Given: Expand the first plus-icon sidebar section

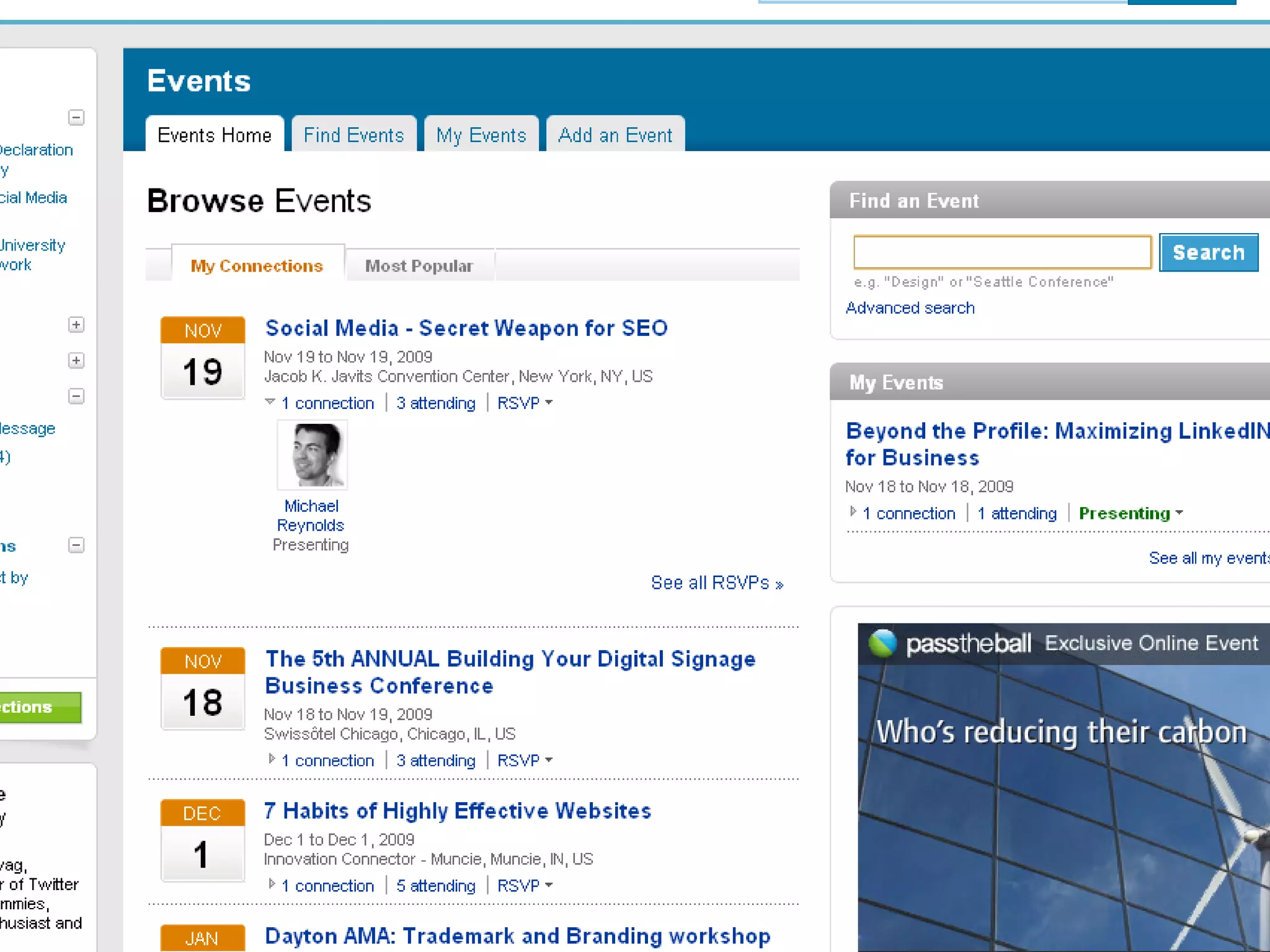Looking at the screenshot, I should [x=76, y=325].
